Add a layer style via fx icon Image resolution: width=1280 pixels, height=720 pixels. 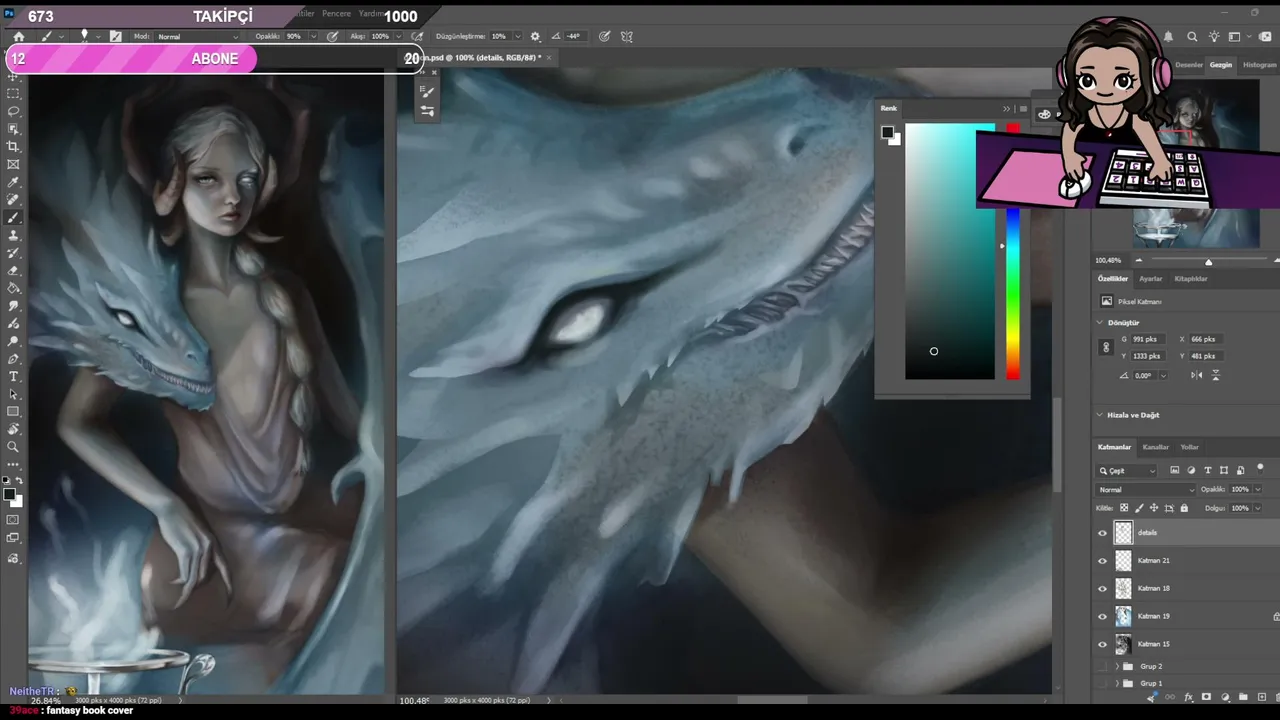(1188, 697)
